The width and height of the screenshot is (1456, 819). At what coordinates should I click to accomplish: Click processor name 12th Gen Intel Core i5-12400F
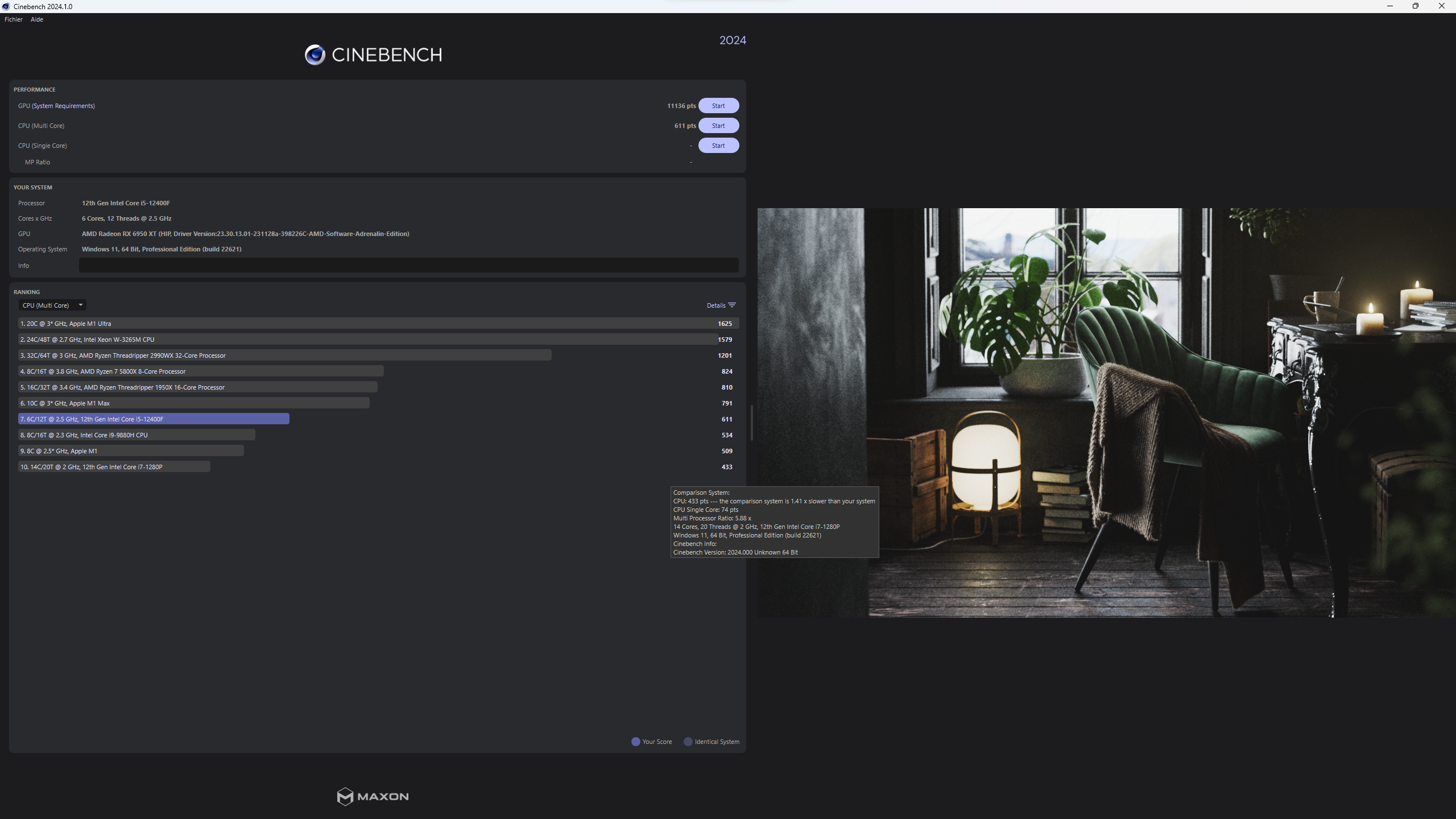[x=126, y=203]
